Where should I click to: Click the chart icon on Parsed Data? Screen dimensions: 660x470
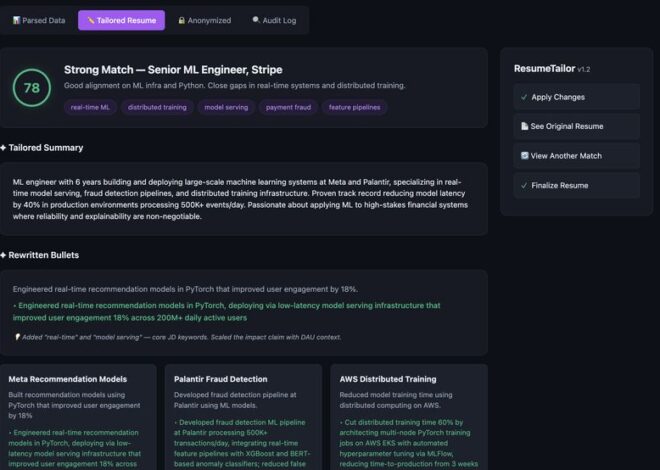[x=16, y=20]
